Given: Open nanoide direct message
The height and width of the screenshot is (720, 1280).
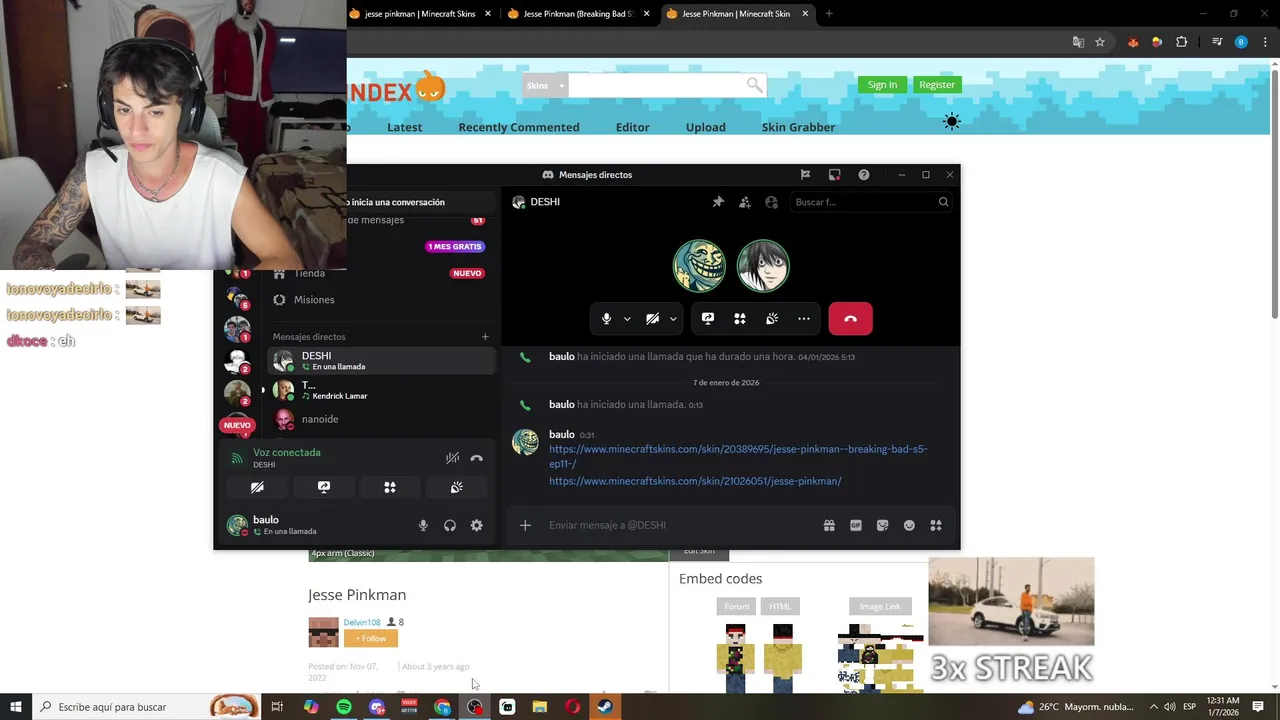Looking at the screenshot, I should tap(381, 419).
